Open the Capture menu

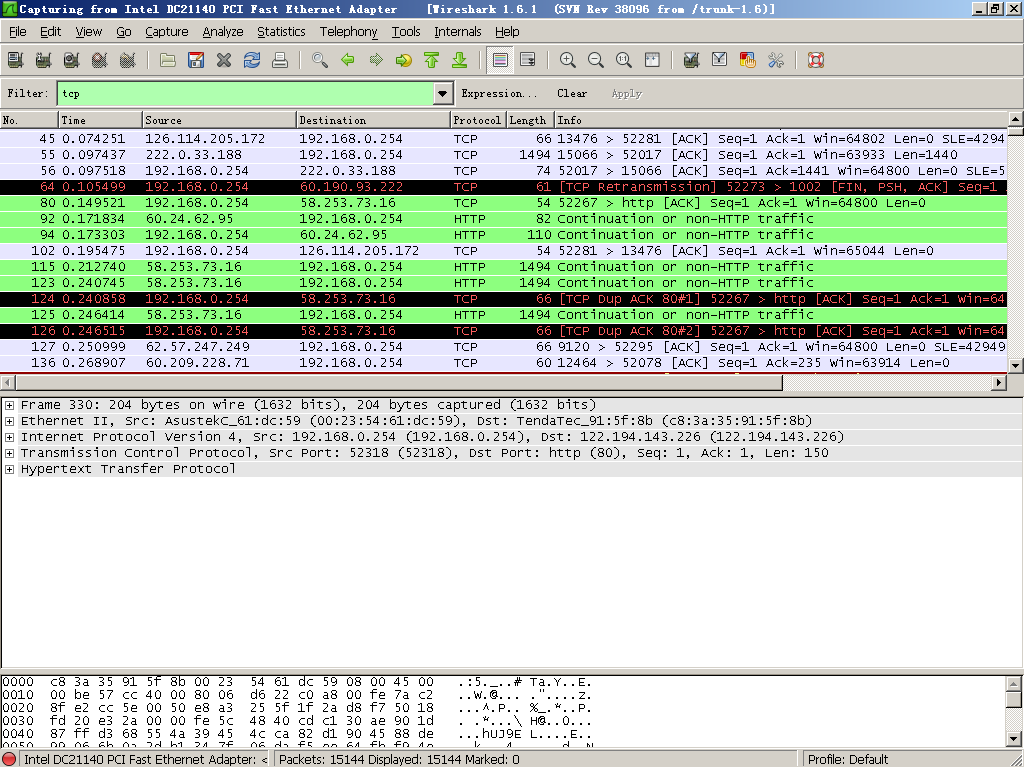[167, 31]
